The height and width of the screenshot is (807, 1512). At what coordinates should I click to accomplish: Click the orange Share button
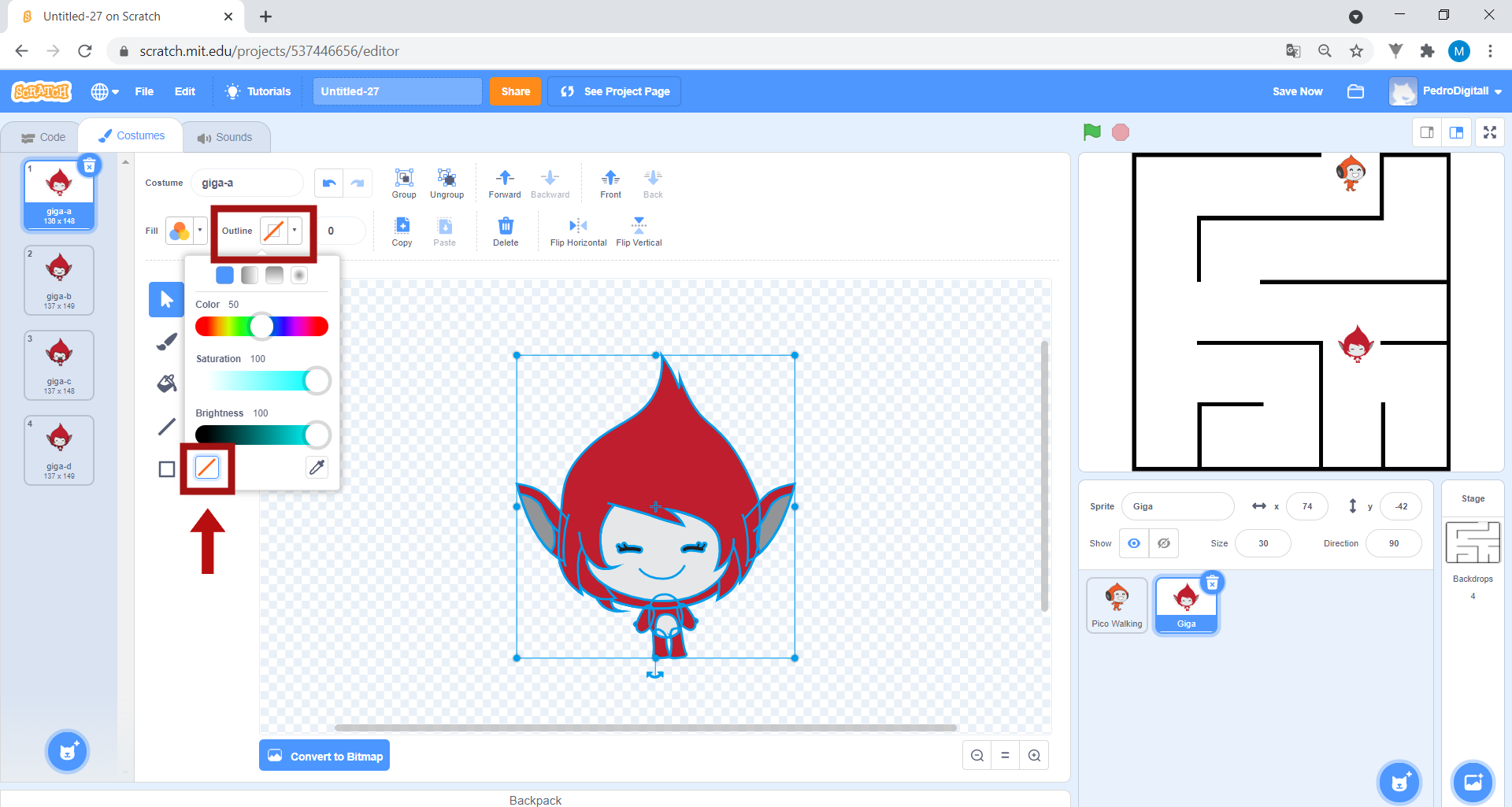515,91
